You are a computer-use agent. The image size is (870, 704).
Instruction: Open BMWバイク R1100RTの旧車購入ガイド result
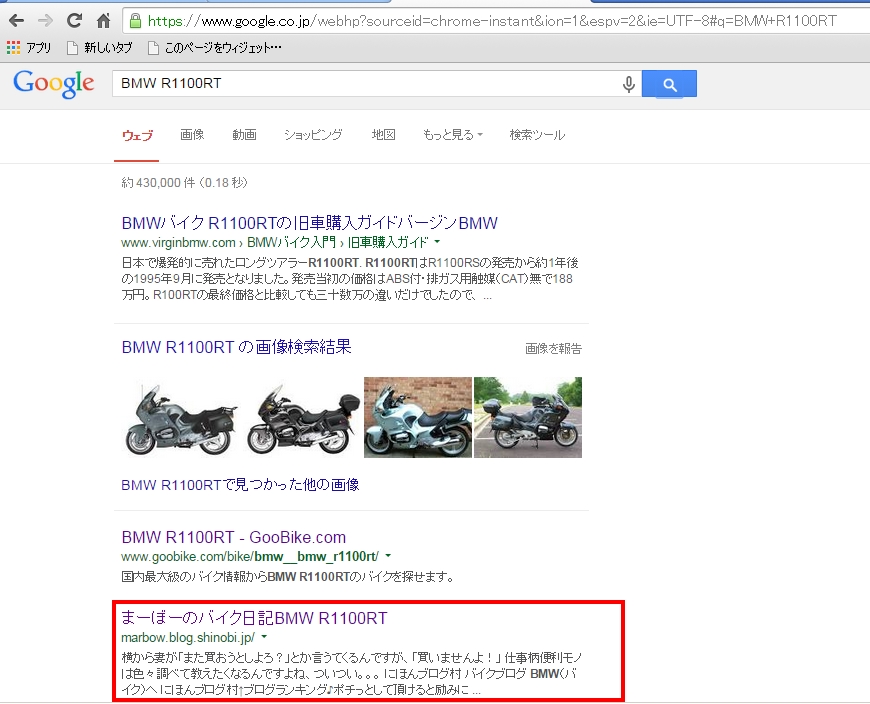coord(310,222)
